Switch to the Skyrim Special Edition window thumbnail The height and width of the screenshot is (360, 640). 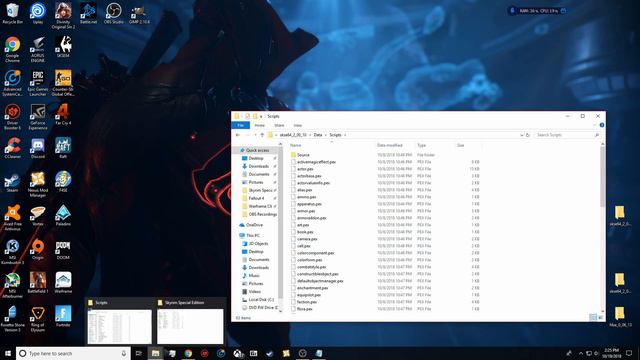pos(190,322)
